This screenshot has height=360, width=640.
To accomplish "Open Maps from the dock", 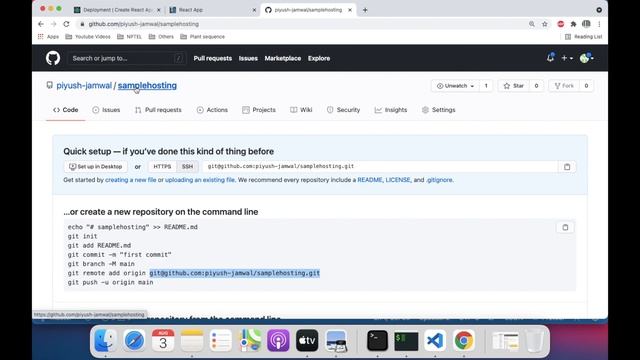I will 250,340.
